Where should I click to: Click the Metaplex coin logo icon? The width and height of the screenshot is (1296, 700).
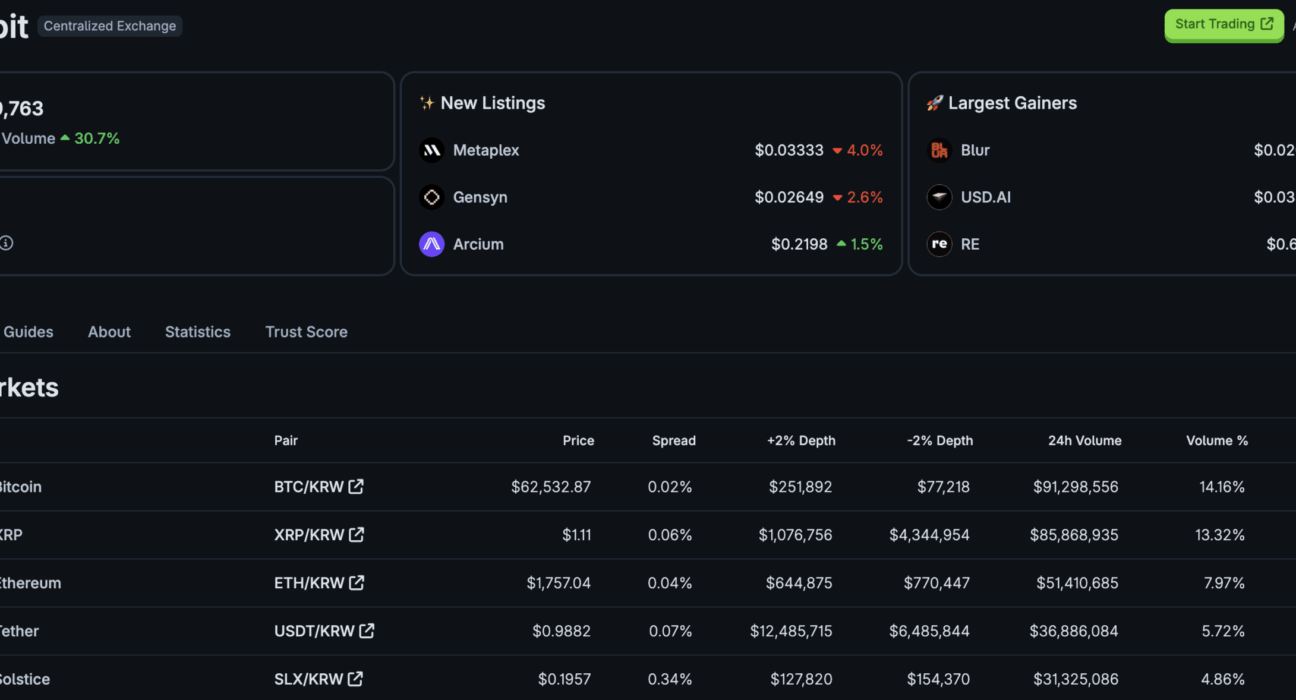pyautogui.click(x=432, y=151)
